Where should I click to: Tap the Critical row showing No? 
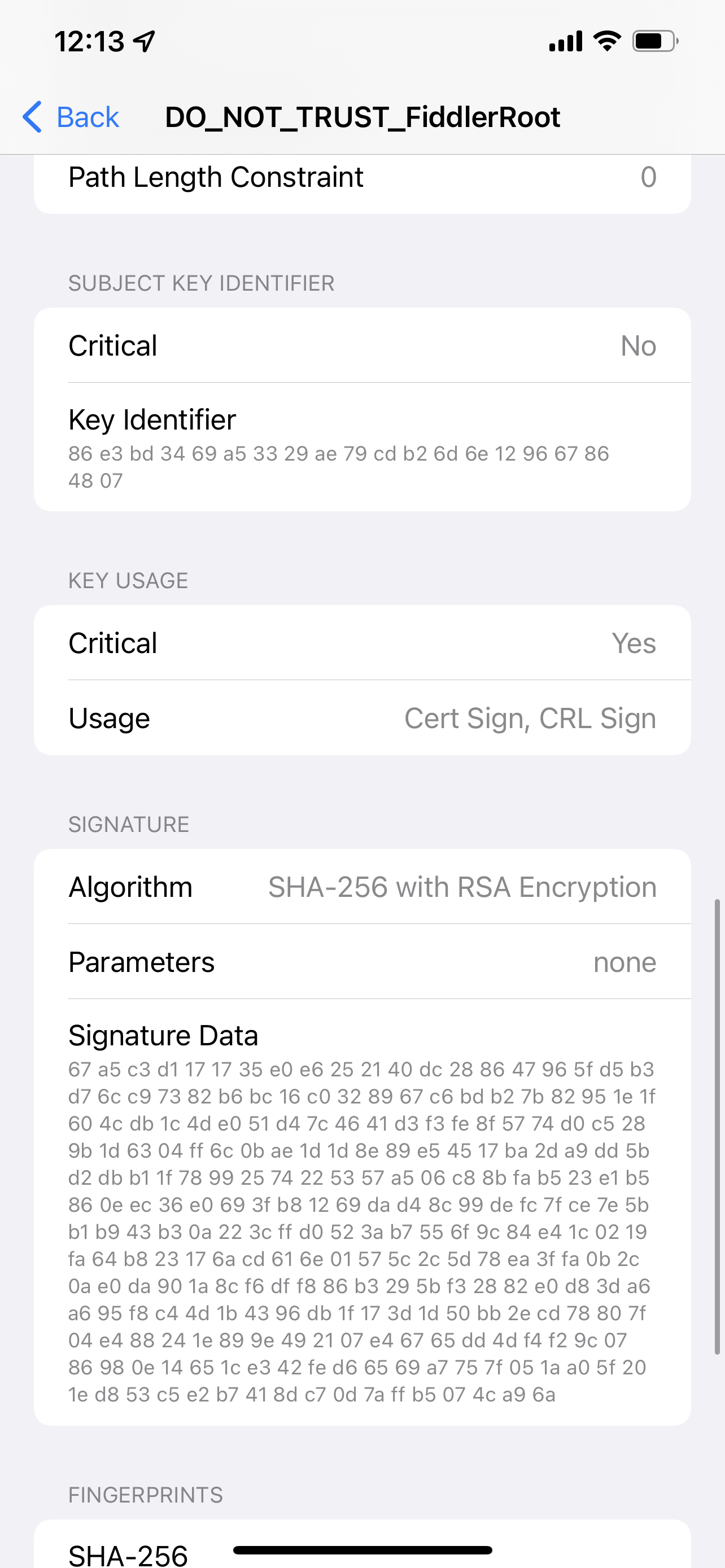362,346
